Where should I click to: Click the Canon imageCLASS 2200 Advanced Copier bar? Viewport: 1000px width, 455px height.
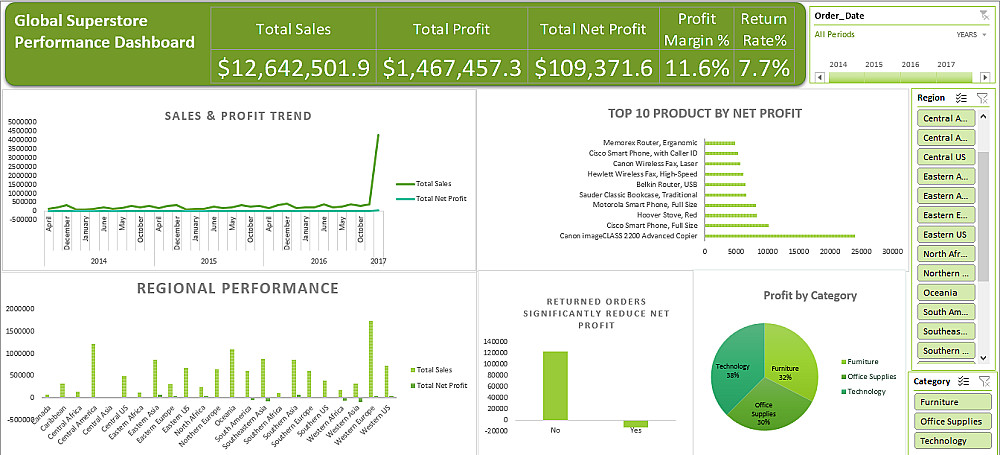(780, 236)
